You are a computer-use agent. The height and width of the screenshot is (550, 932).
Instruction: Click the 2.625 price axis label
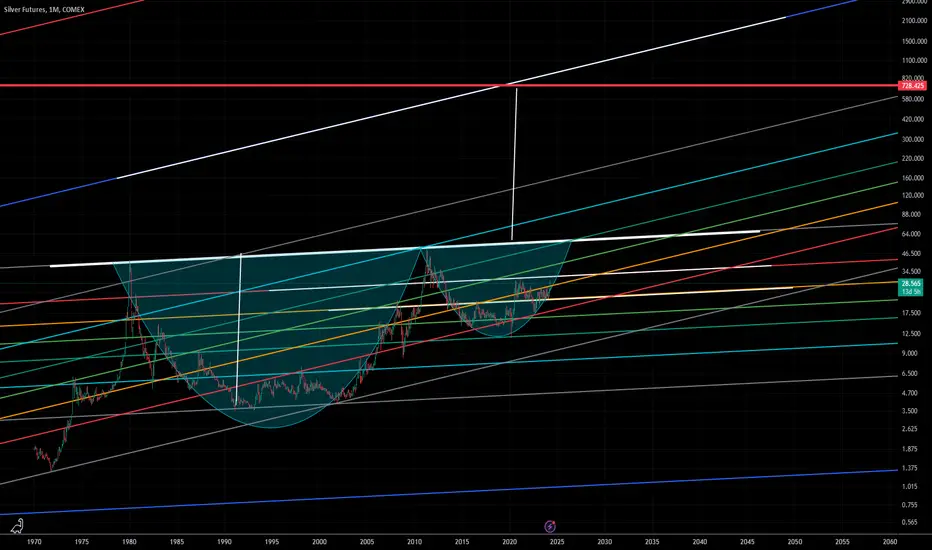click(910, 429)
